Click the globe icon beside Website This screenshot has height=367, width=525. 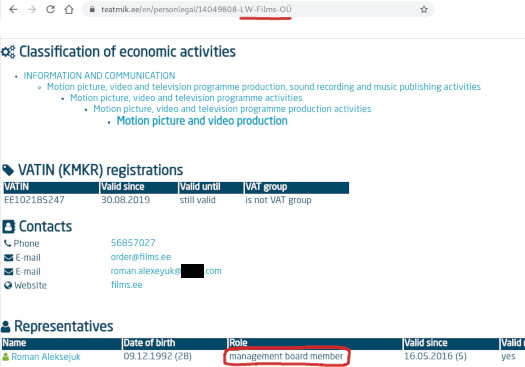[x=8, y=285]
